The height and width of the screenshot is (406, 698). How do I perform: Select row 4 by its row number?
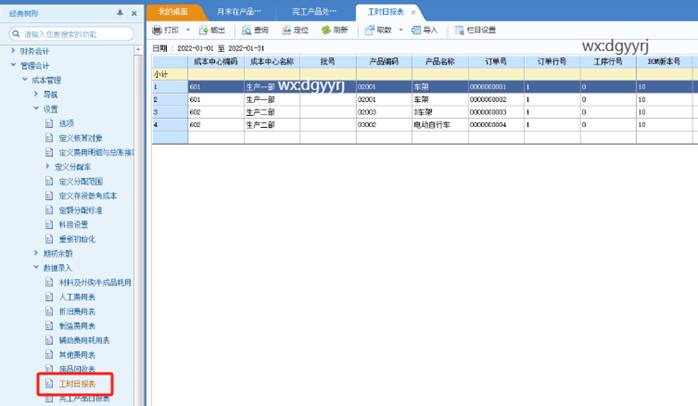coord(170,125)
